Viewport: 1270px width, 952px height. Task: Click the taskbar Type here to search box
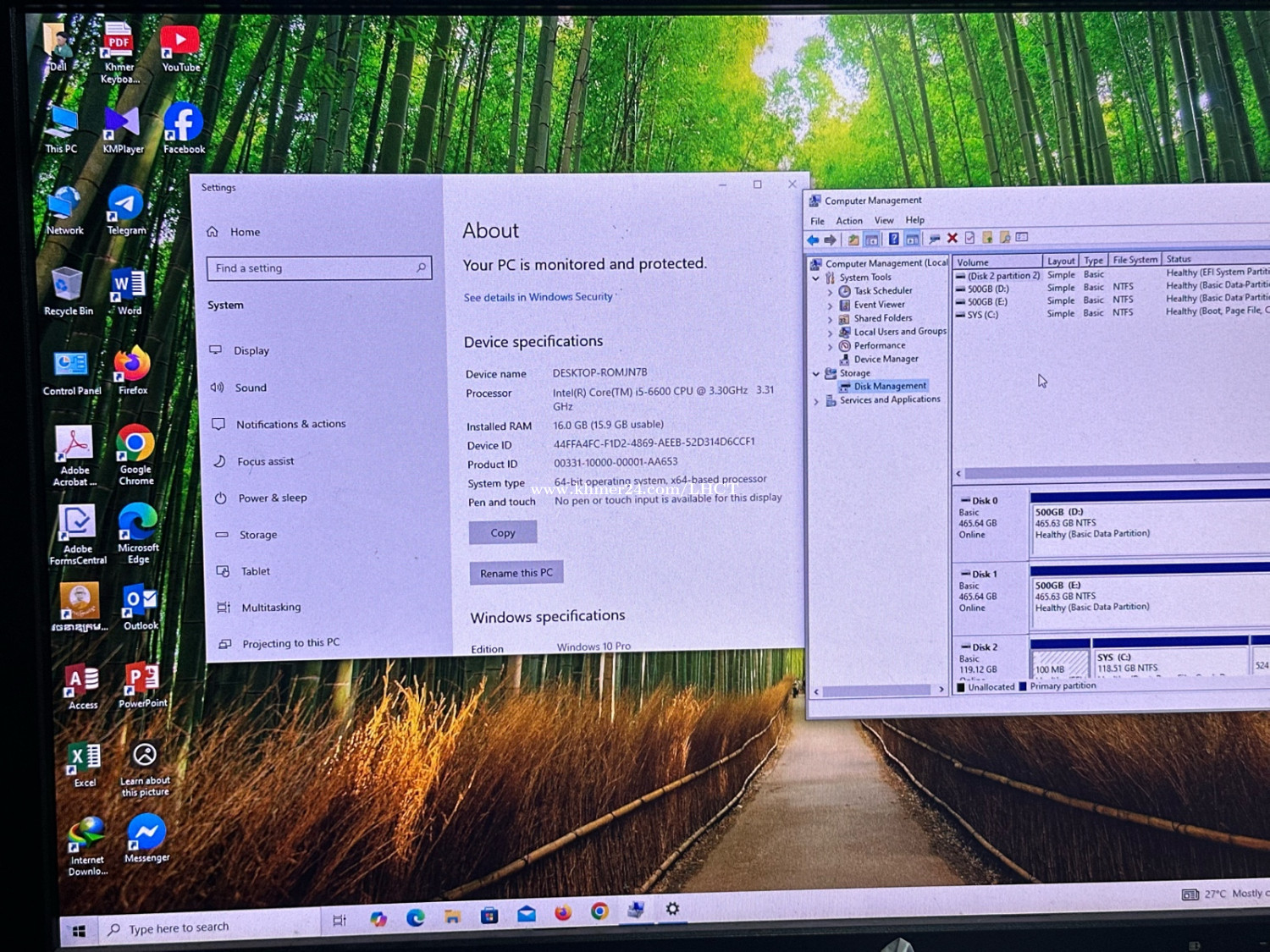click(x=208, y=927)
